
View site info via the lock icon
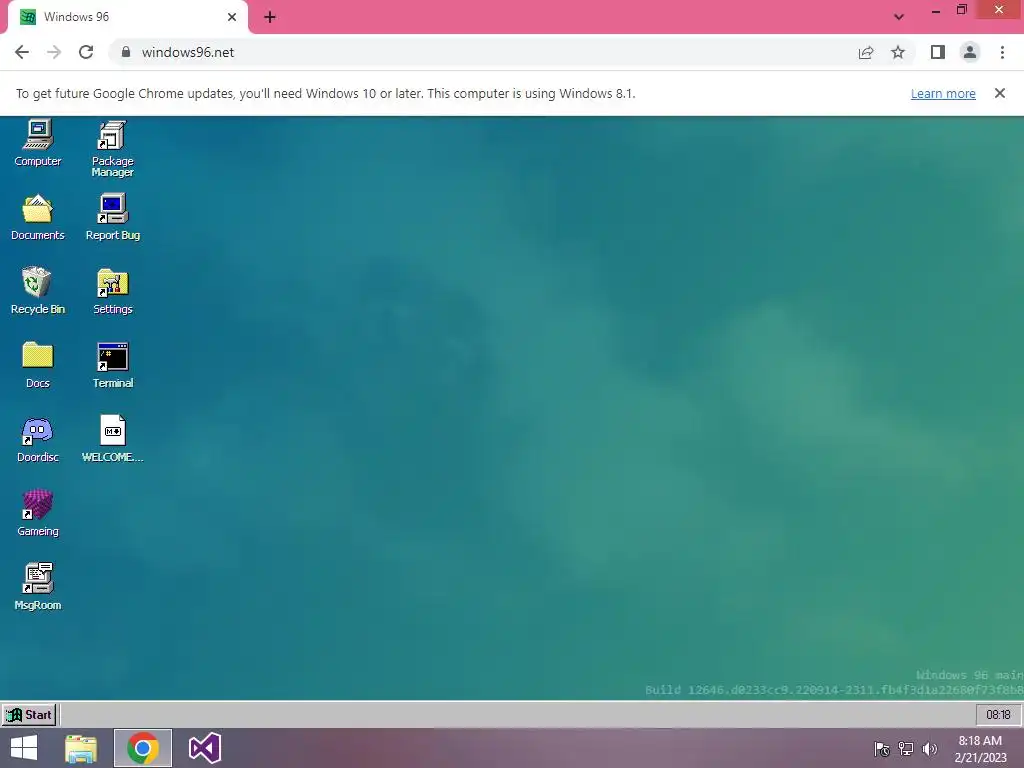[126, 52]
